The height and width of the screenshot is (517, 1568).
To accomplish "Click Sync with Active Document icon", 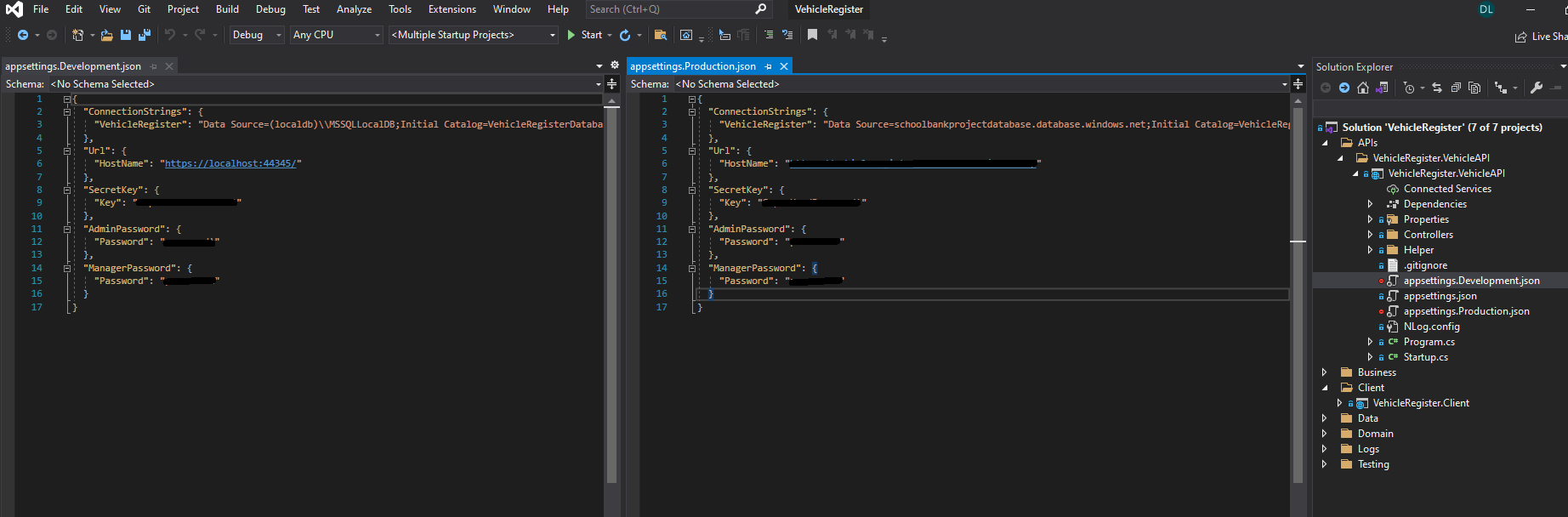I will [x=1437, y=88].
